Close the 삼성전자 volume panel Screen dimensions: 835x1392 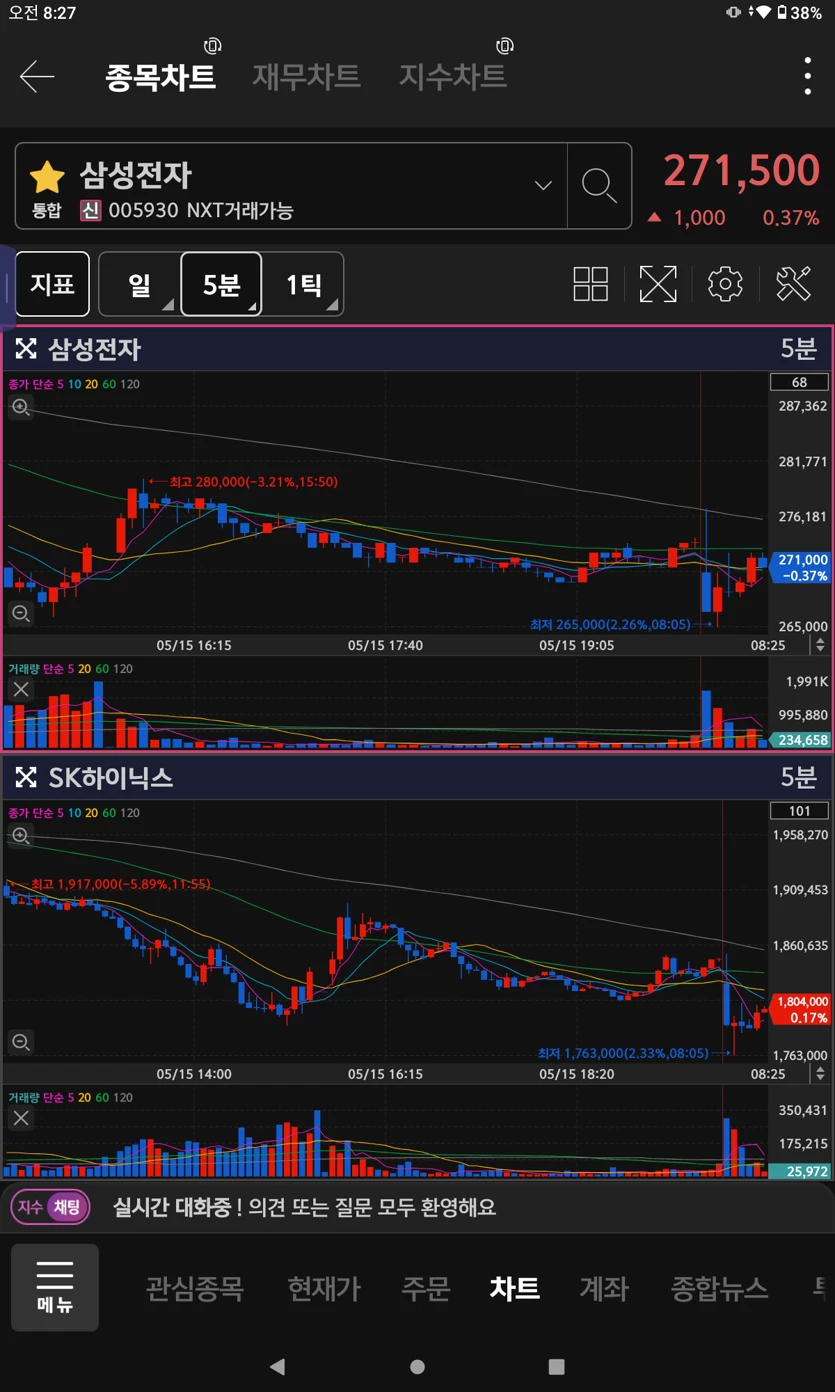[21, 689]
